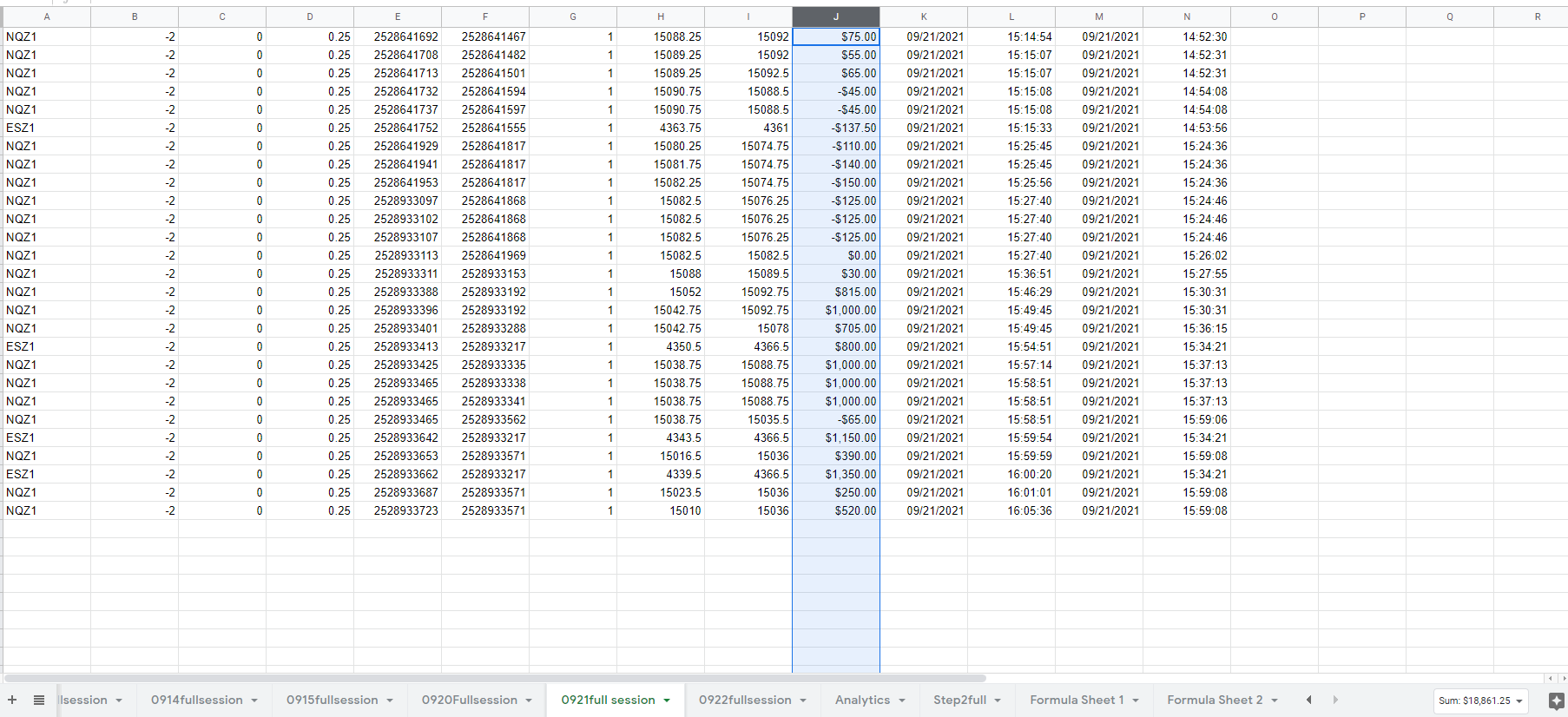1568x717 pixels.
Task: Switch to the 0920Fullsession sheet tab
Action: pos(470,700)
